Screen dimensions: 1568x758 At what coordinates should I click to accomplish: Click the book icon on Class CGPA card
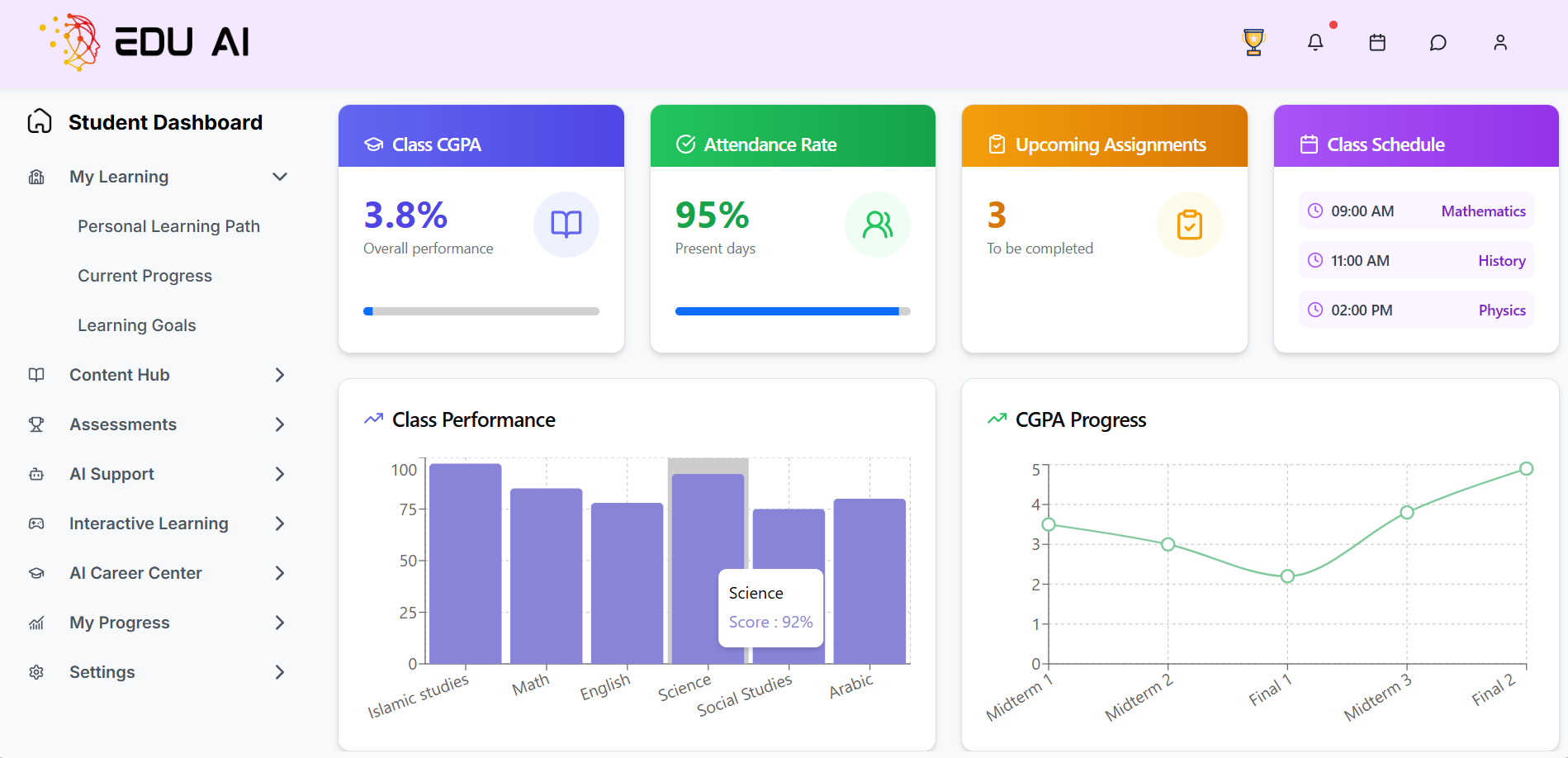pyautogui.click(x=566, y=224)
